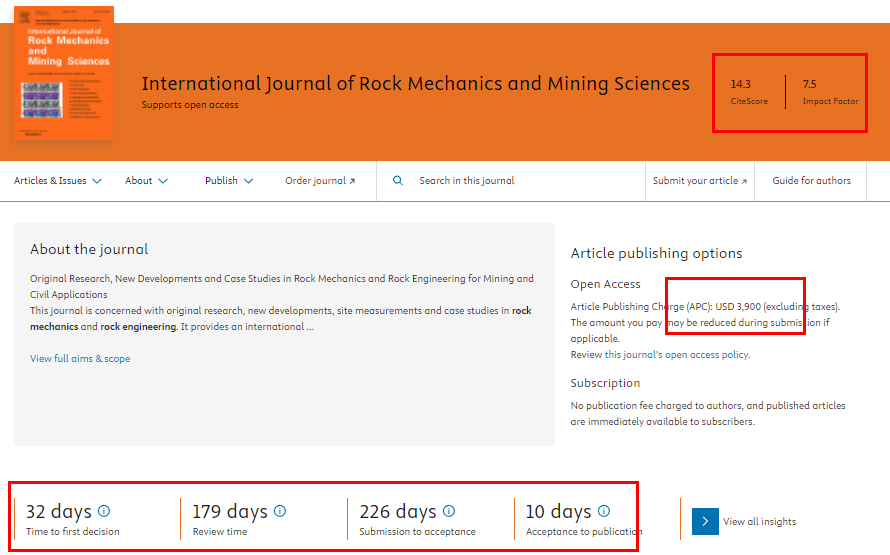Expand the About menu
This screenshot has width=890, height=555.
146,181
